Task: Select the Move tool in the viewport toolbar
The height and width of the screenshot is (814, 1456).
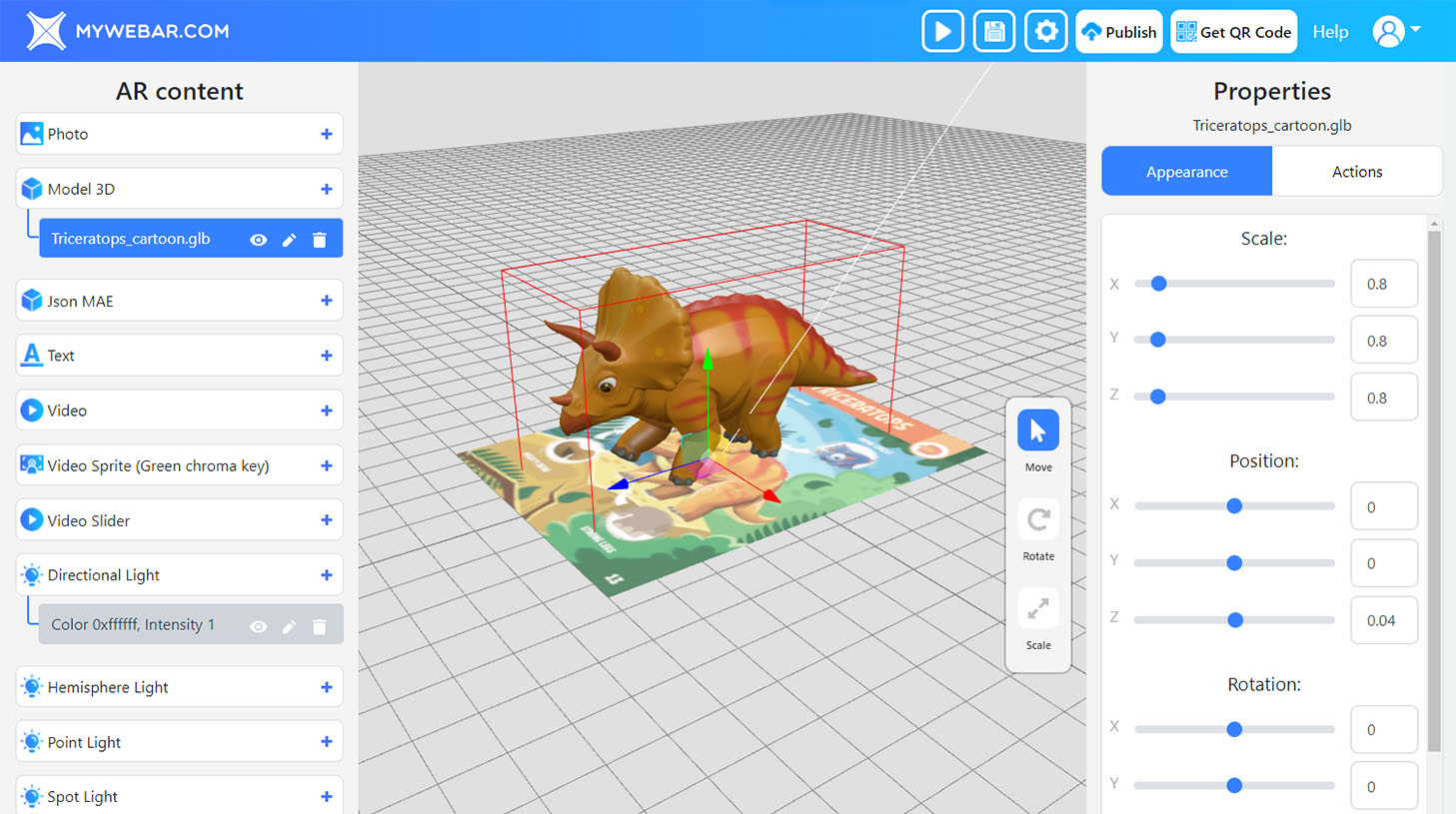Action: tap(1037, 429)
